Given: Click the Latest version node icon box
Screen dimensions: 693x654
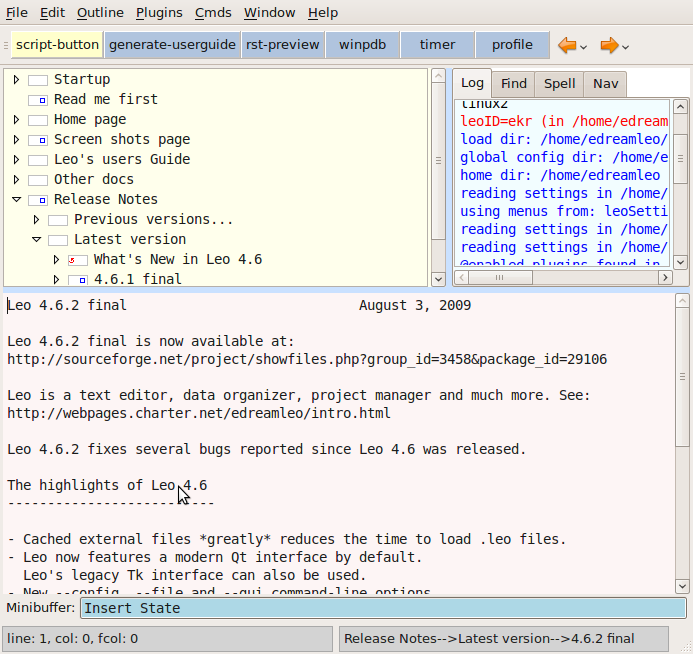Looking at the screenshot, I should (x=58, y=240).
